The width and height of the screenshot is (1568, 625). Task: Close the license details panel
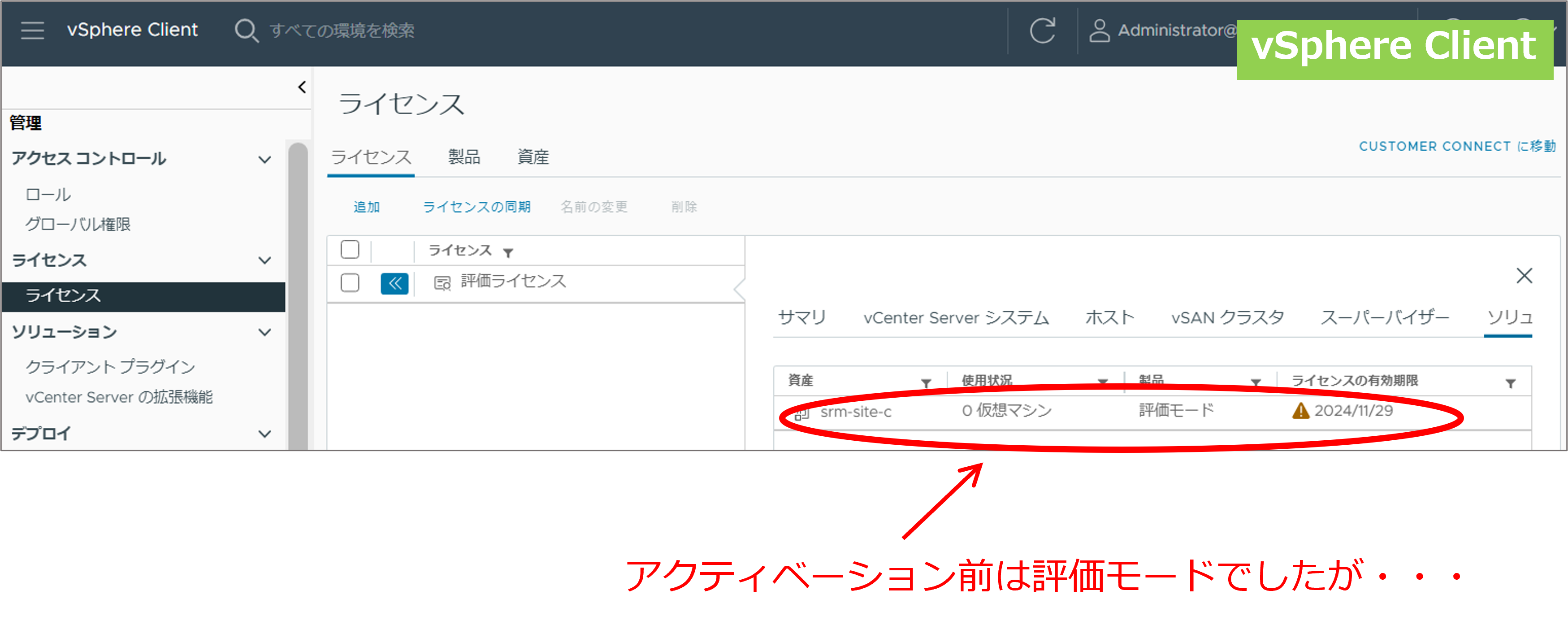(1524, 276)
